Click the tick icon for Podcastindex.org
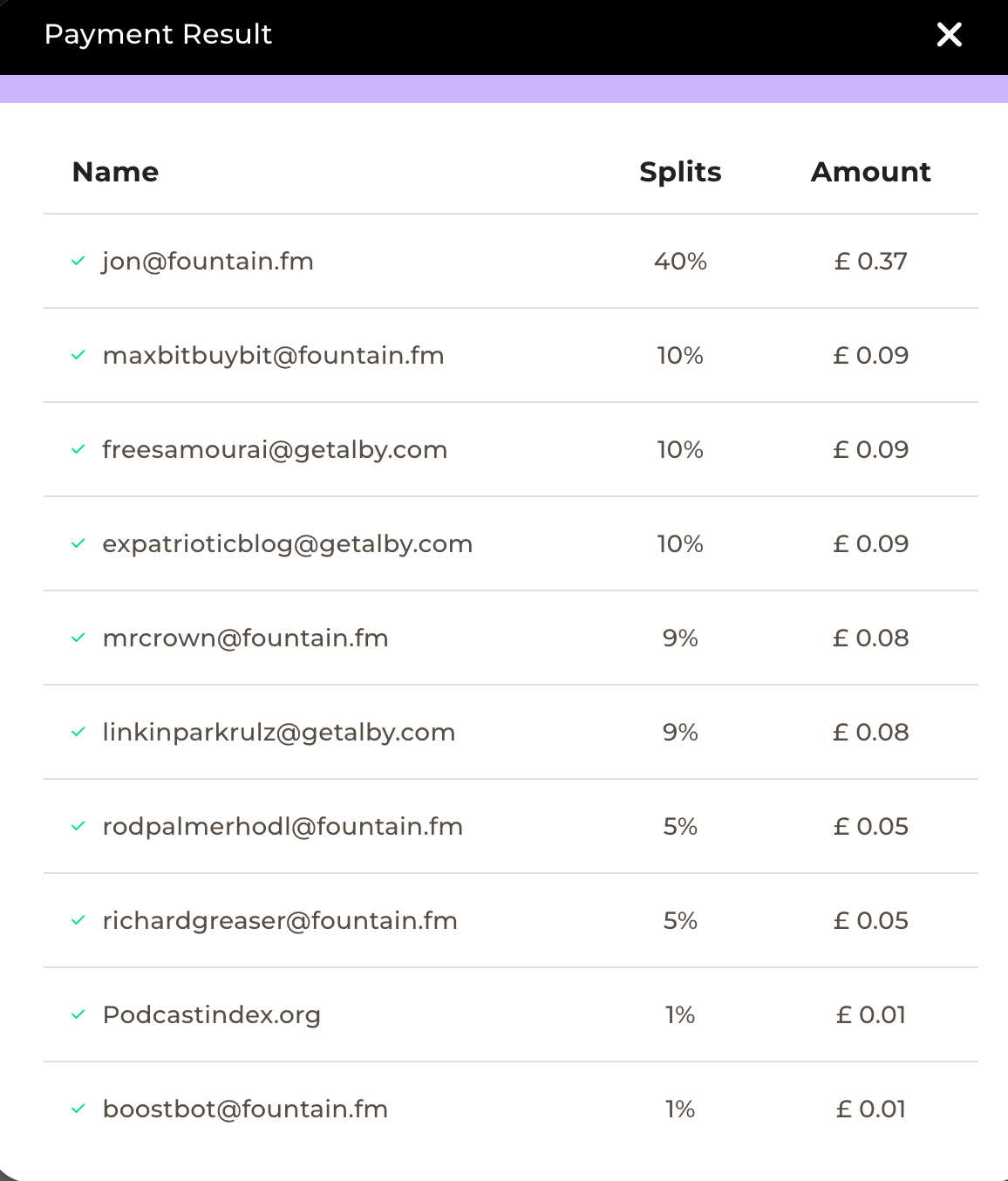 point(78,1014)
